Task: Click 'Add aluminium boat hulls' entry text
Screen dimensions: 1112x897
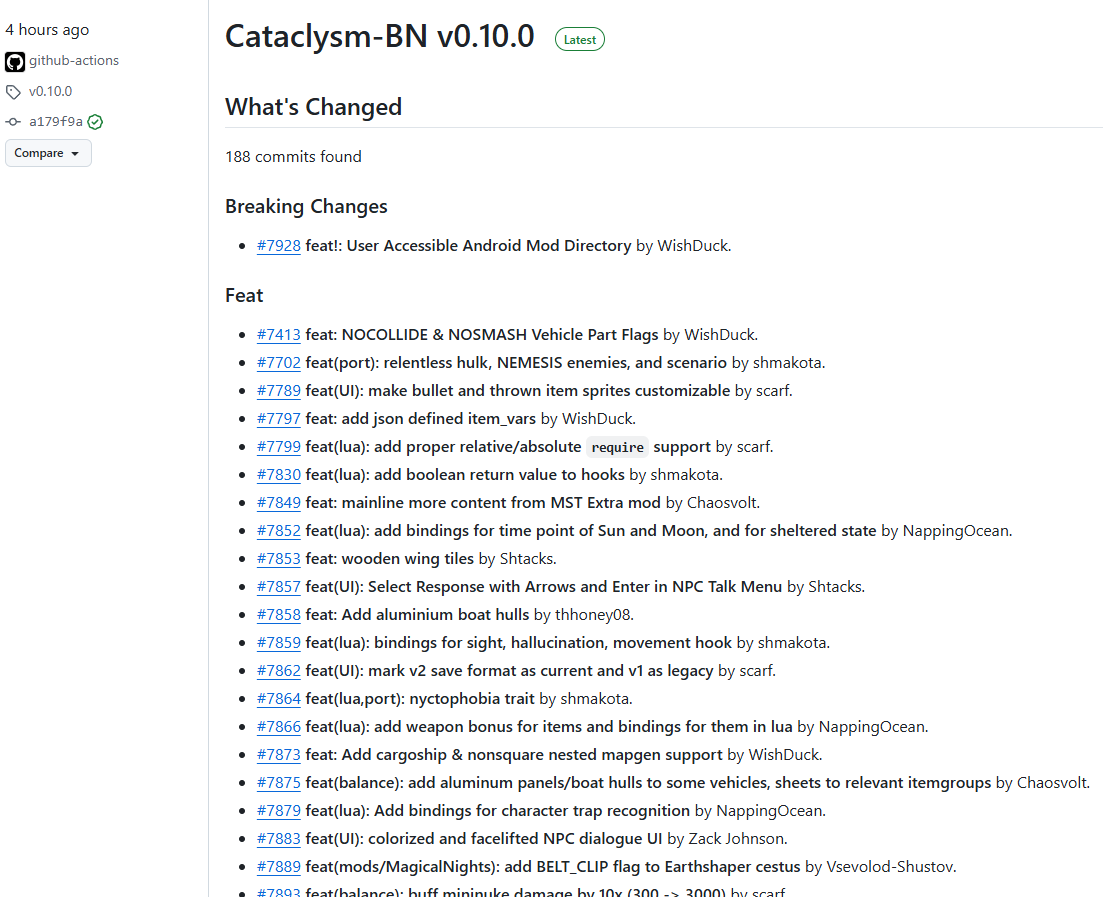Action: coord(435,615)
